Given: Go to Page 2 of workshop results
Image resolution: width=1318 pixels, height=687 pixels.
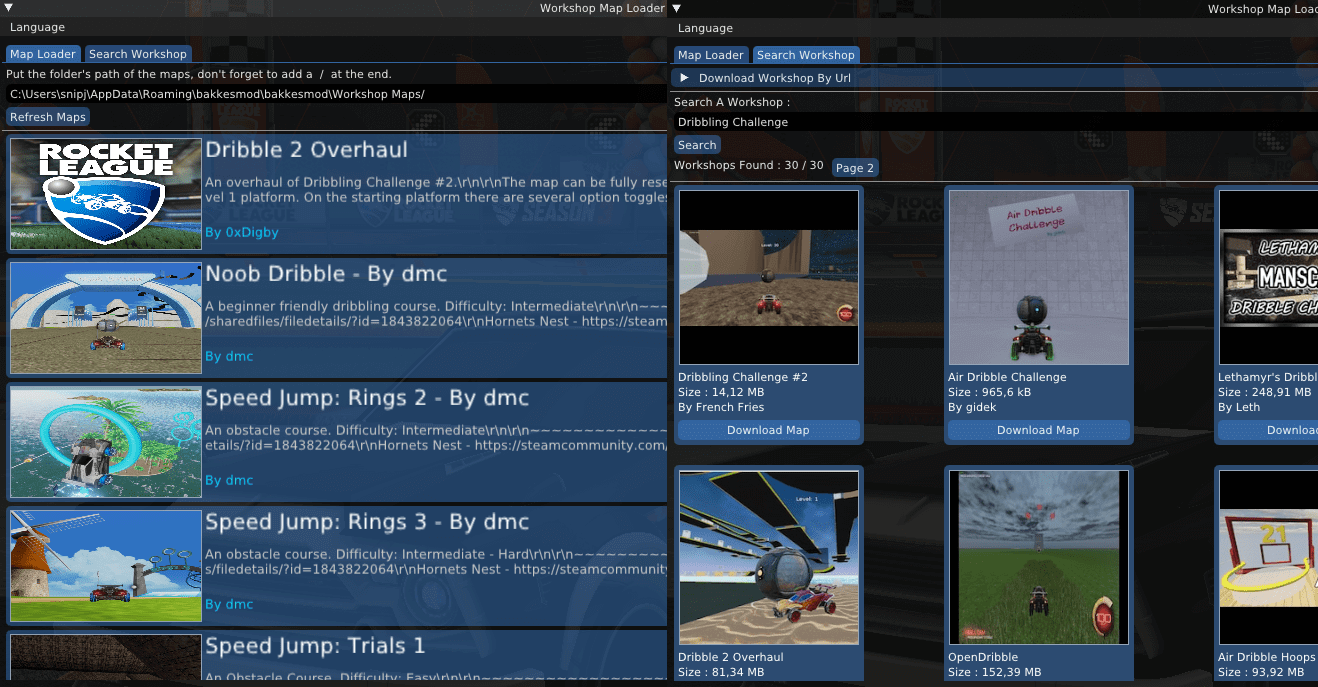Looking at the screenshot, I should pos(855,168).
